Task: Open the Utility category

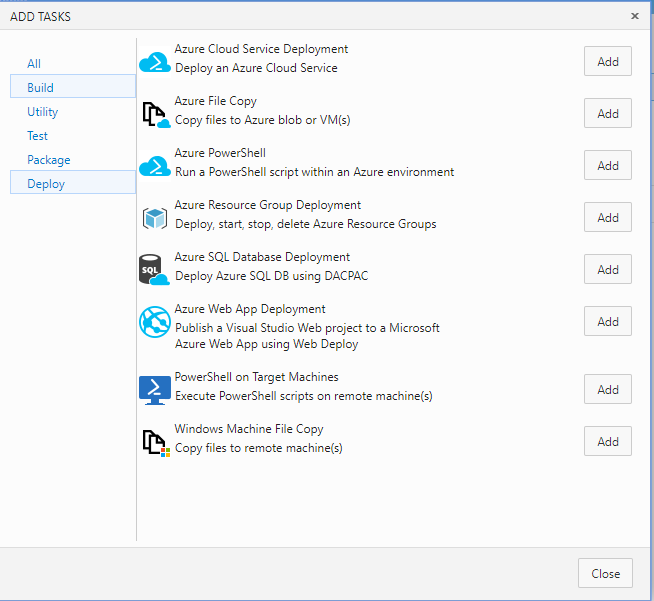Action: (43, 112)
